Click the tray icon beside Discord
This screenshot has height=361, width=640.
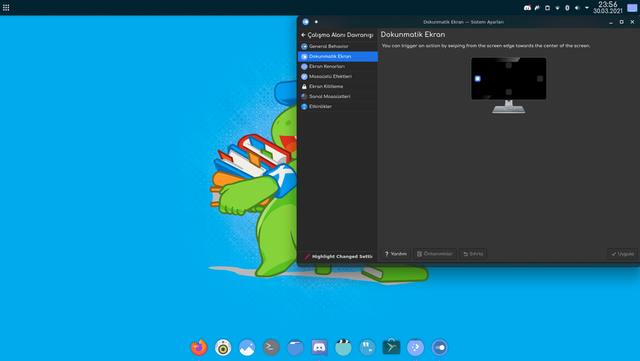coord(537,8)
